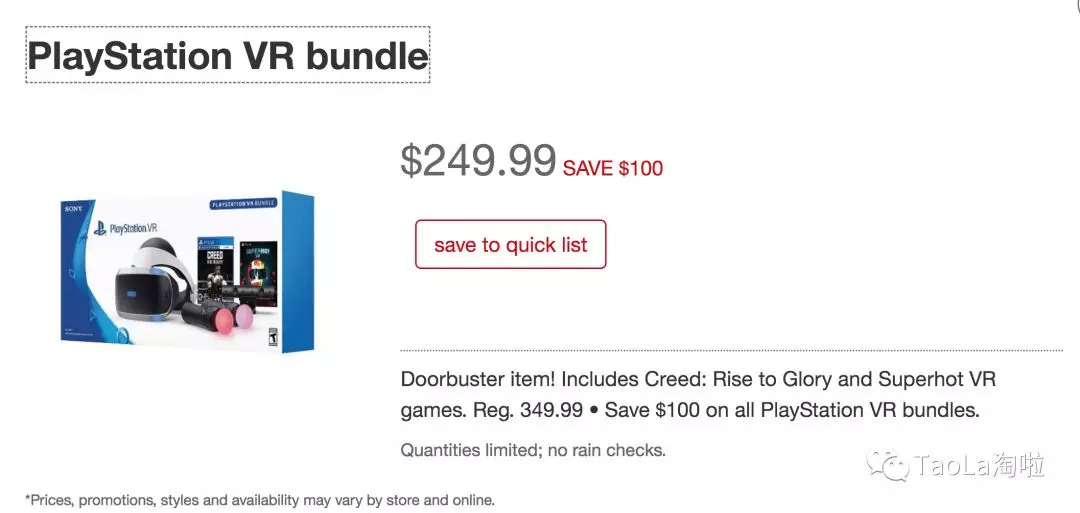Click the Superhot VR game cover
1080x513 pixels.
tap(259, 264)
